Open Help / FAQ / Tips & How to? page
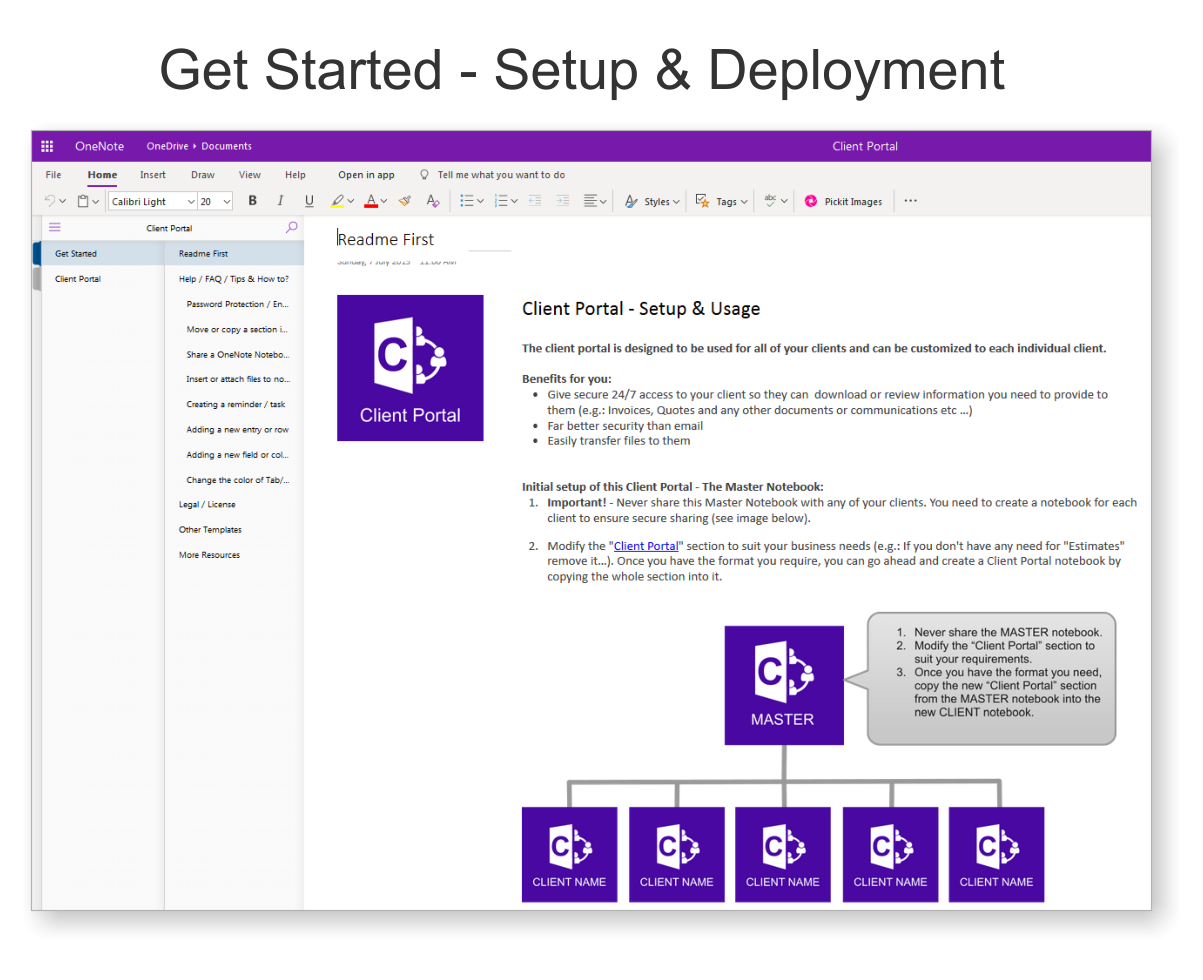1203x980 pixels. pos(234,279)
